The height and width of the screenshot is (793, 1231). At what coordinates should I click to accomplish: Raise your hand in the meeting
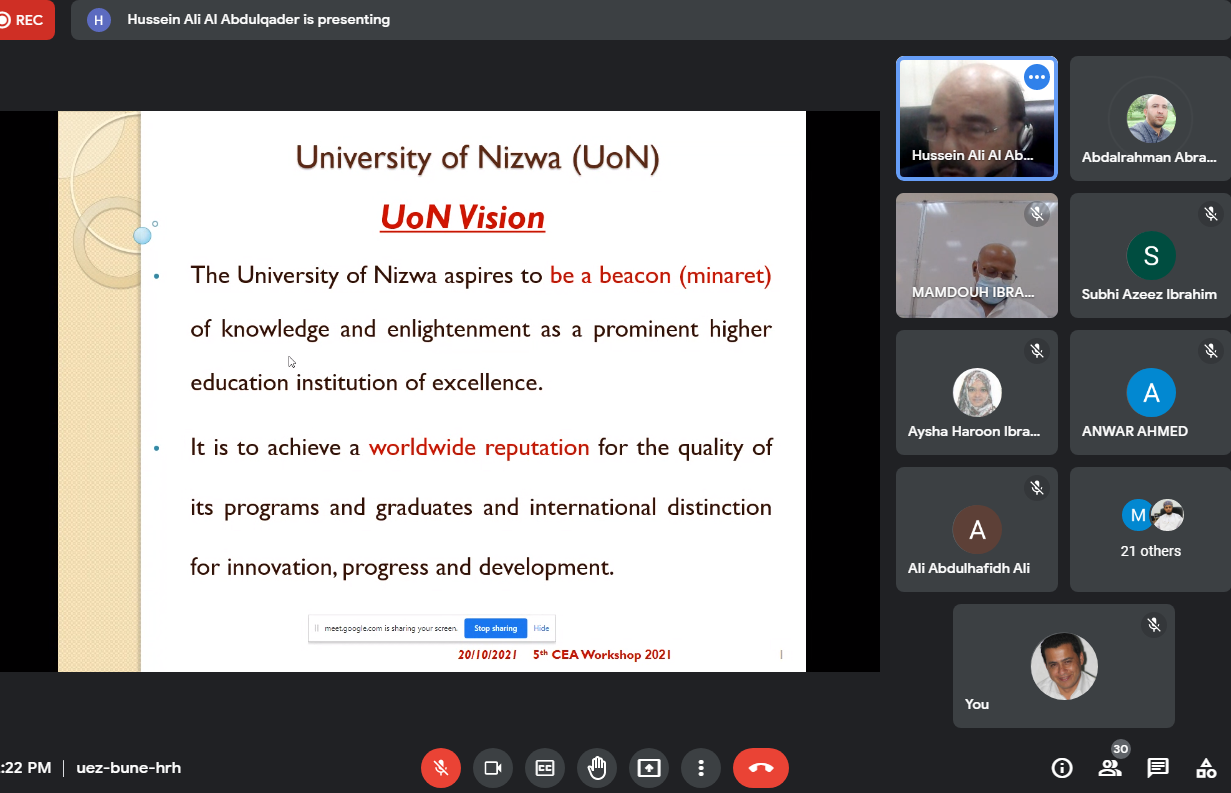coord(597,768)
